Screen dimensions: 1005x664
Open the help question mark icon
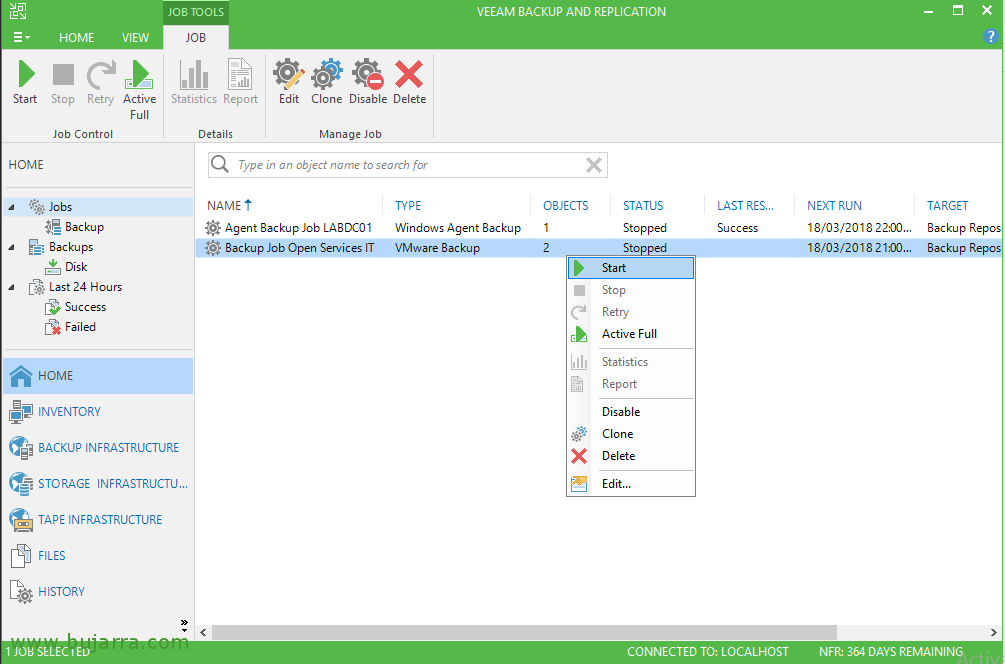(991, 37)
